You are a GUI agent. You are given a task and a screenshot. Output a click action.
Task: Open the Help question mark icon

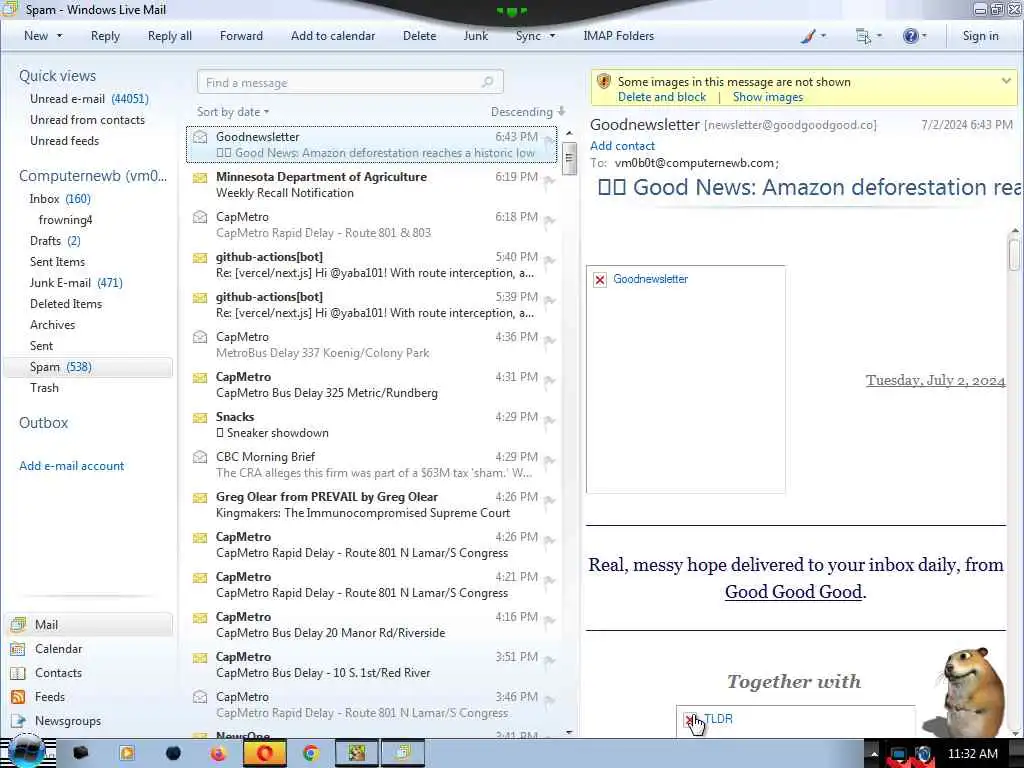(910, 36)
